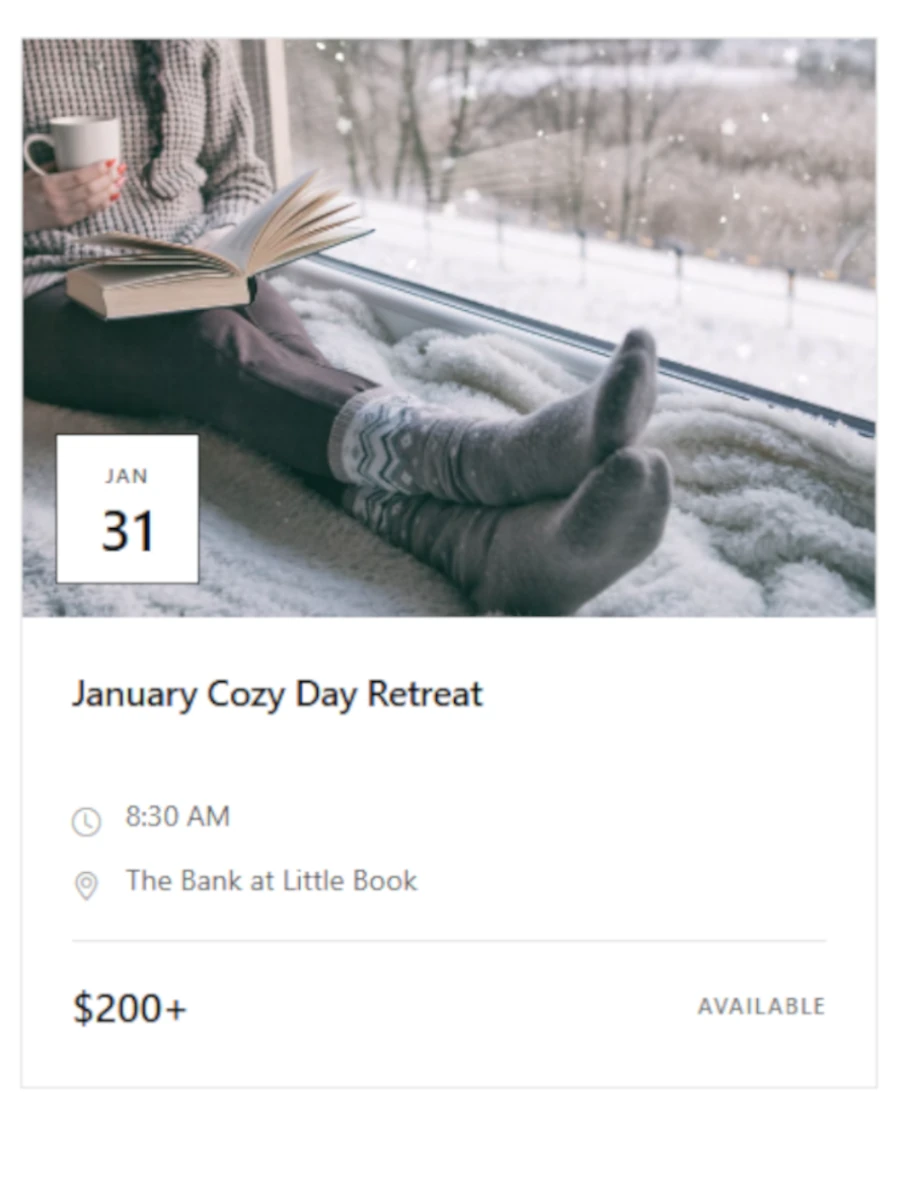Click the clock icon beside the event time
Viewport: 900px width, 1200px height.
[x=86, y=822]
